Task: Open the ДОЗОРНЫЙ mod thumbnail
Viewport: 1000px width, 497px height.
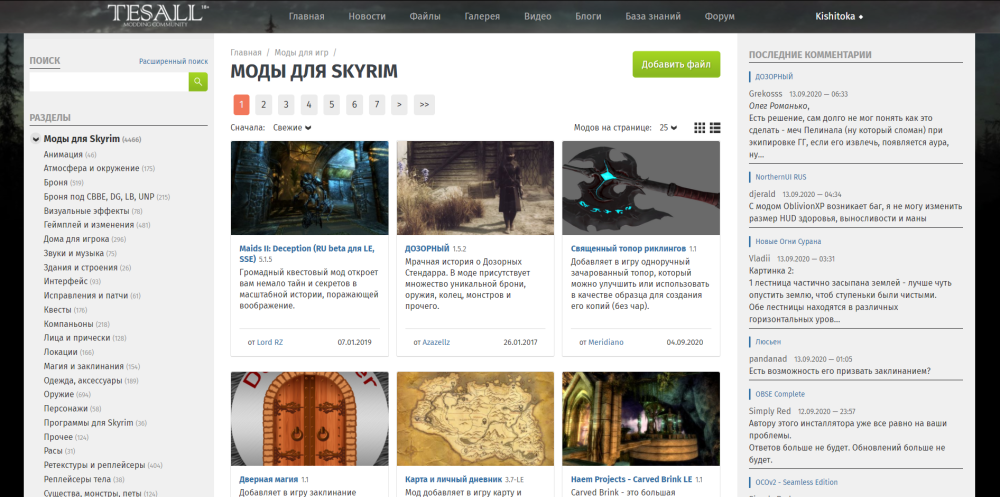Action: coord(475,188)
